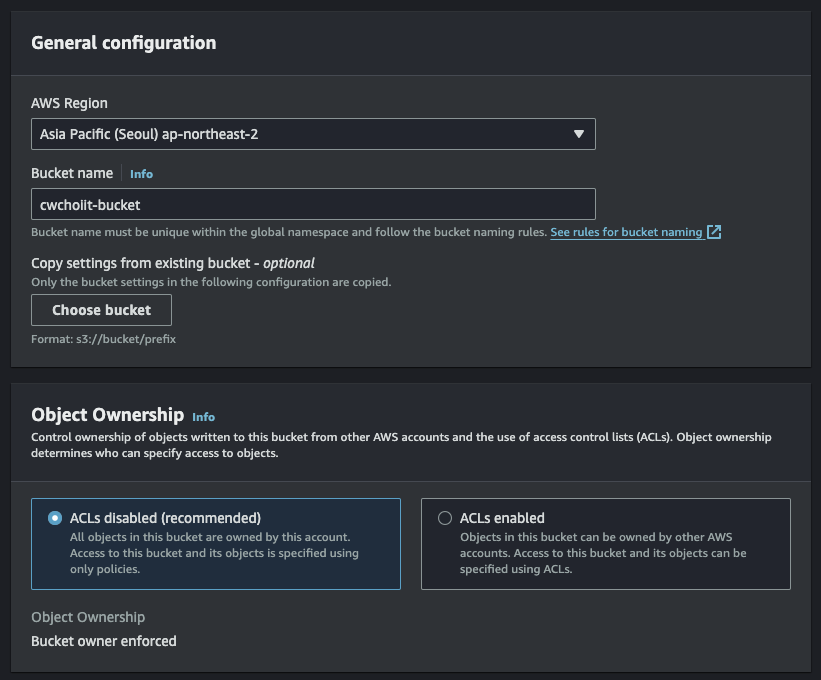Open the Info link beside Object Ownership
This screenshot has height=680, width=821.
(x=203, y=417)
